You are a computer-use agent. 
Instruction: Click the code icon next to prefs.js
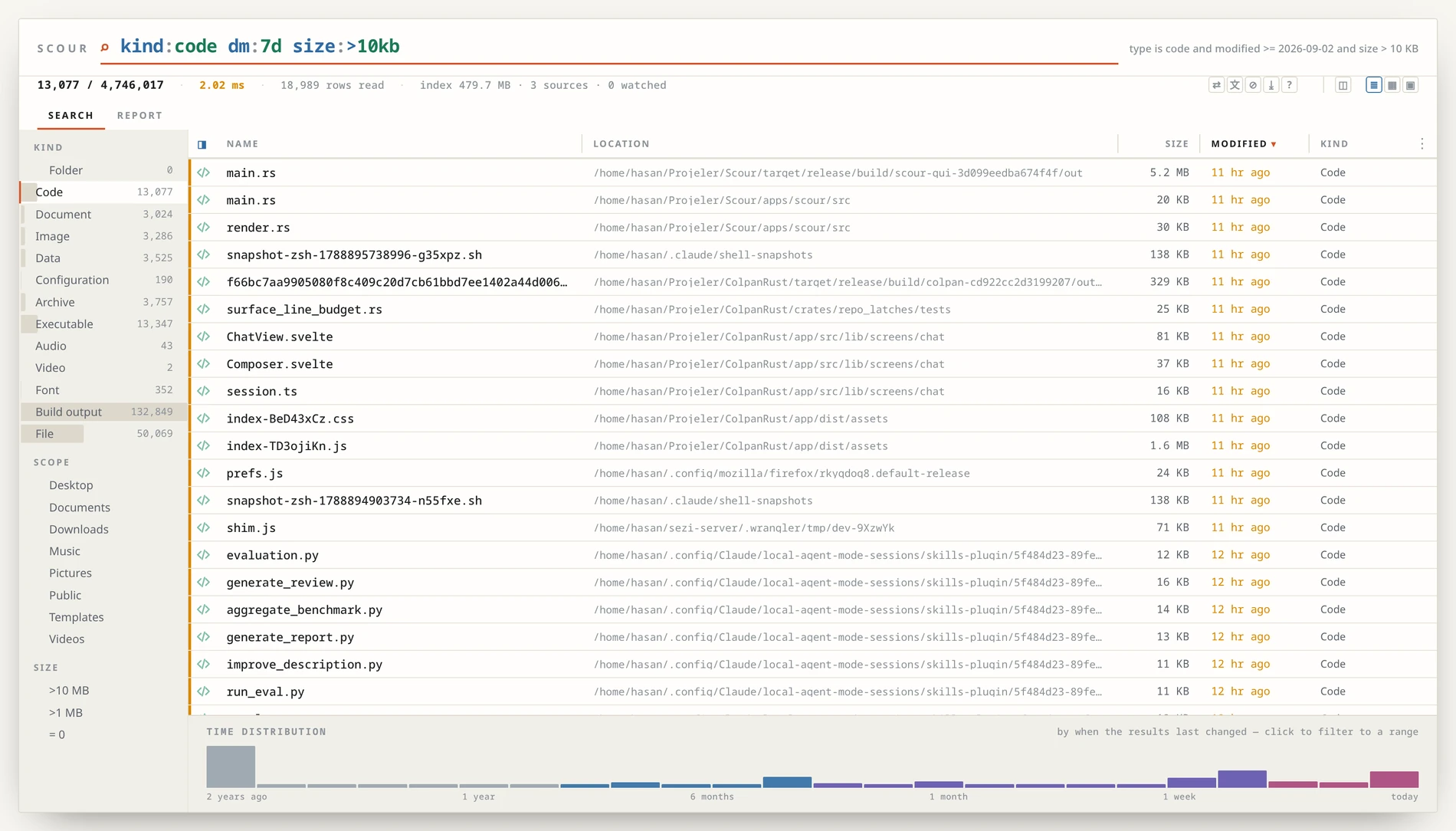click(x=203, y=473)
